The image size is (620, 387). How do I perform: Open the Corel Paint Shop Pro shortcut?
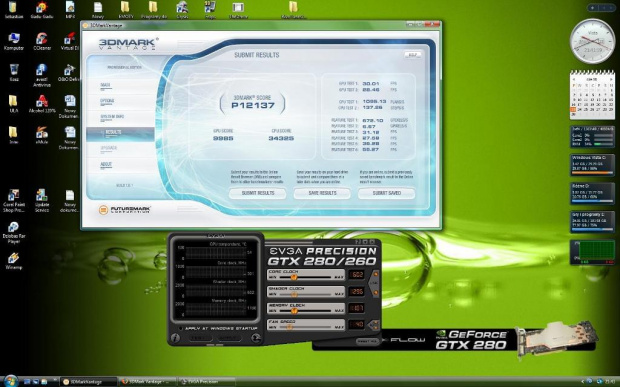14,201
